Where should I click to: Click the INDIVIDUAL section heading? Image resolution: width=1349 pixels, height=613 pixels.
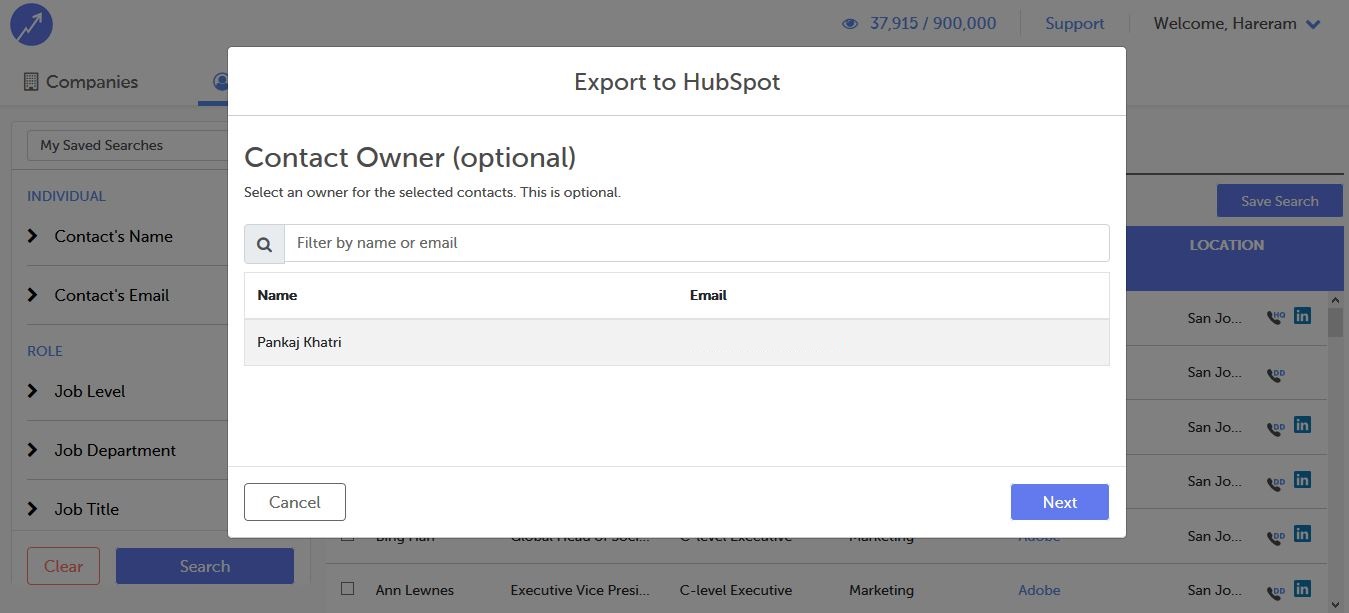pyautogui.click(x=66, y=196)
